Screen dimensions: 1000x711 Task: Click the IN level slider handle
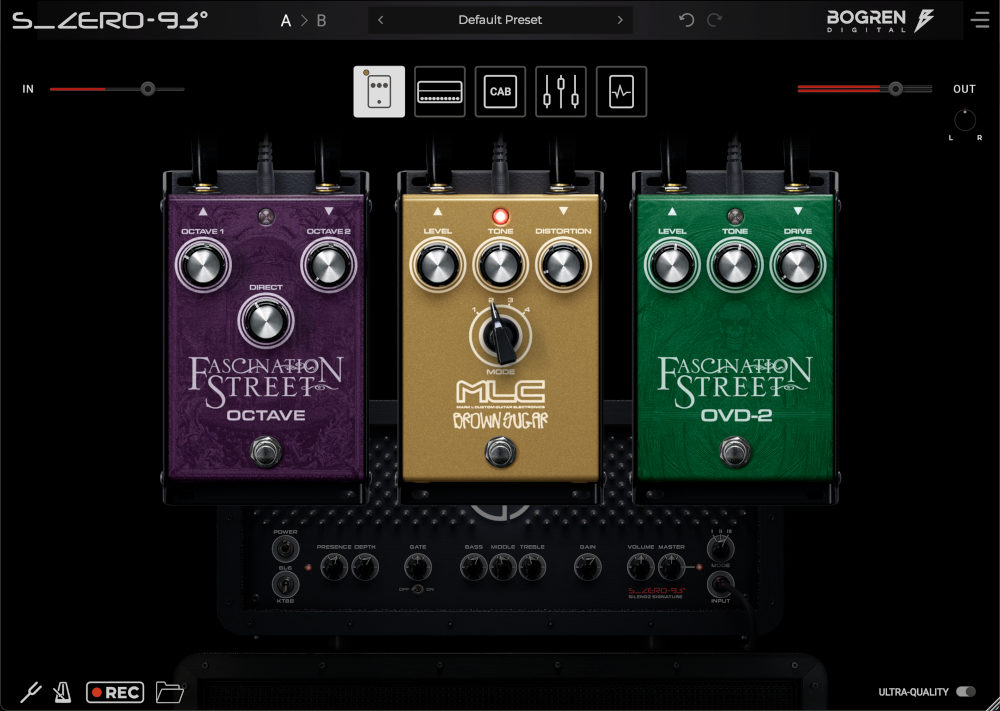click(x=148, y=89)
